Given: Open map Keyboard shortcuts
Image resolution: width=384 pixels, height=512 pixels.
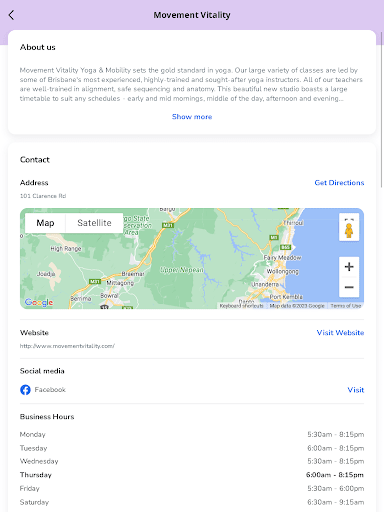Looking at the screenshot, I should [242, 306].
